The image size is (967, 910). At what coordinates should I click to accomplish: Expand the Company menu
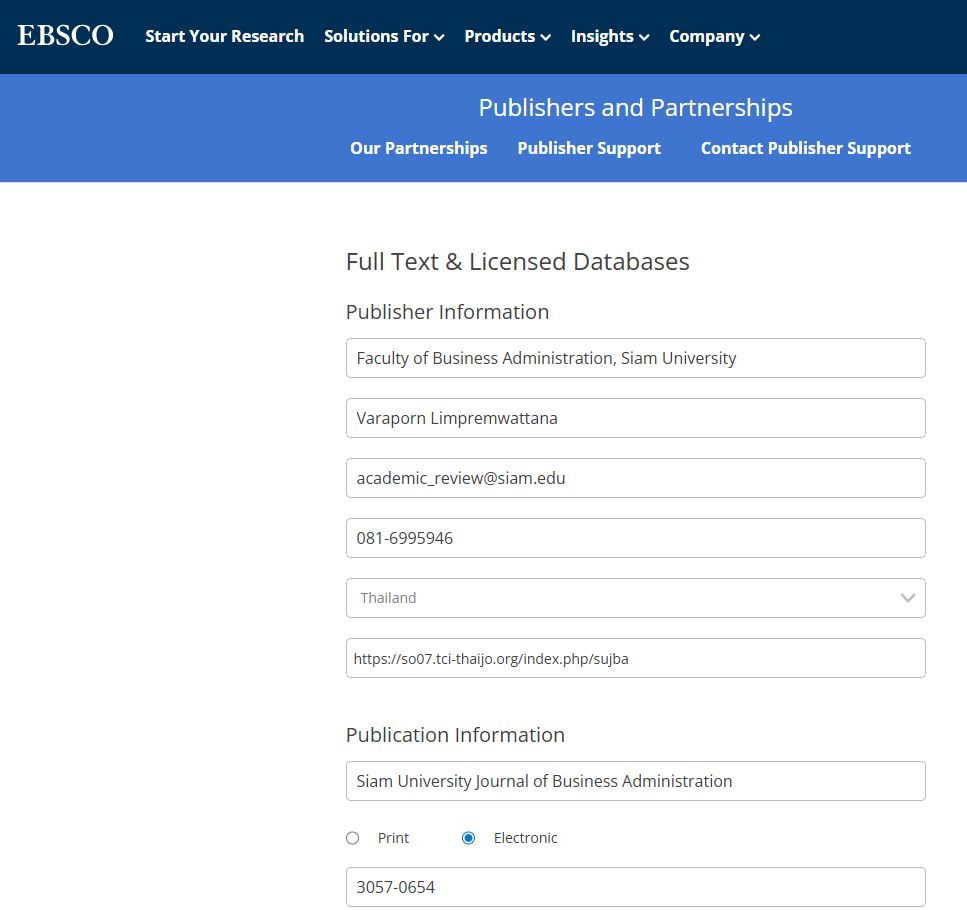[714, 36]
